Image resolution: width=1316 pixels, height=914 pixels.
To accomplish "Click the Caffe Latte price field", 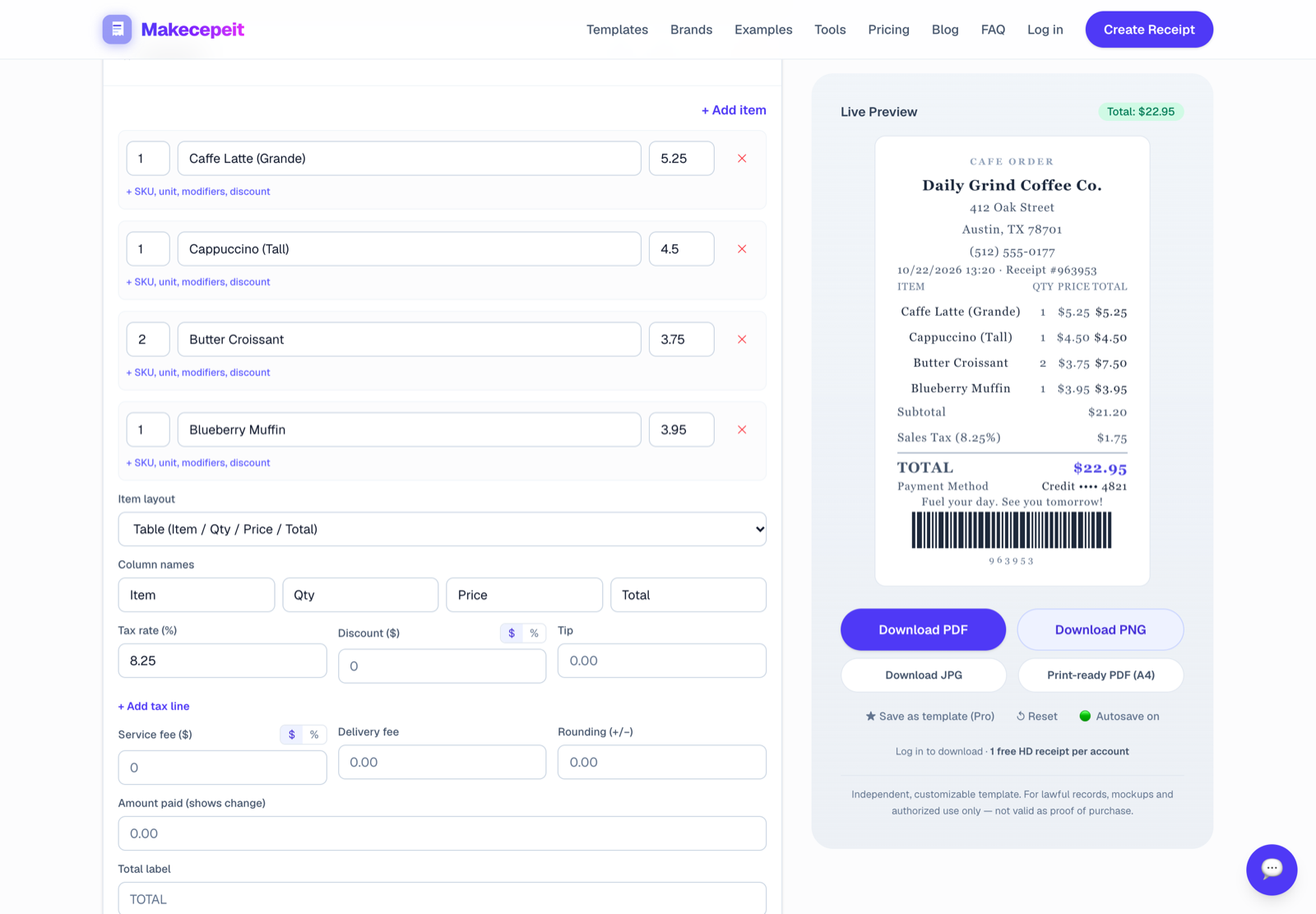I will tap(682, 159).
